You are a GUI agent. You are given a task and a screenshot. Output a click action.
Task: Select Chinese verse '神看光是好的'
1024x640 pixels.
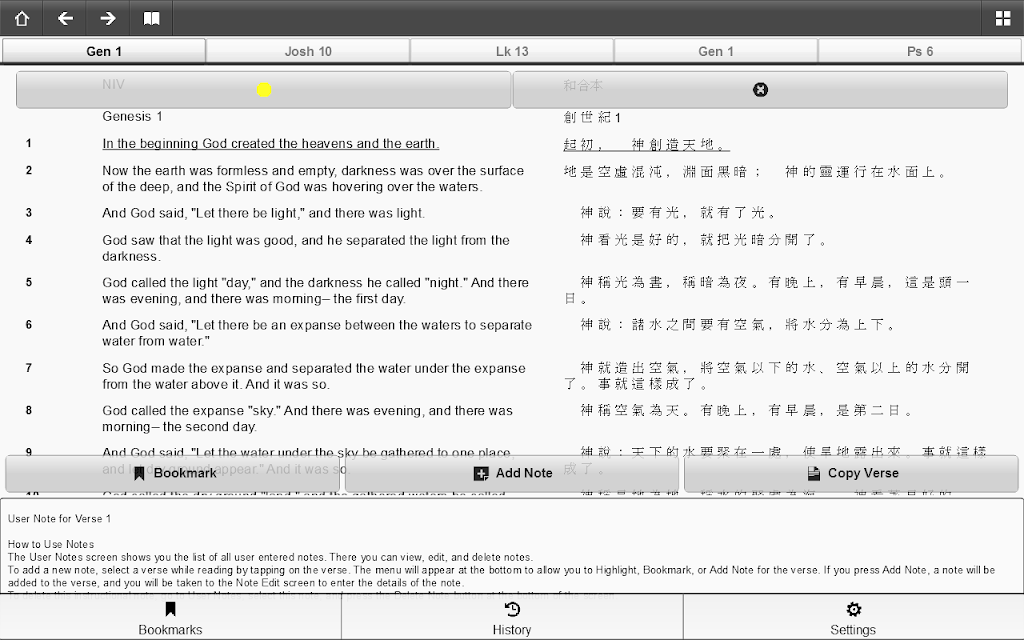(x=704, y=240)
